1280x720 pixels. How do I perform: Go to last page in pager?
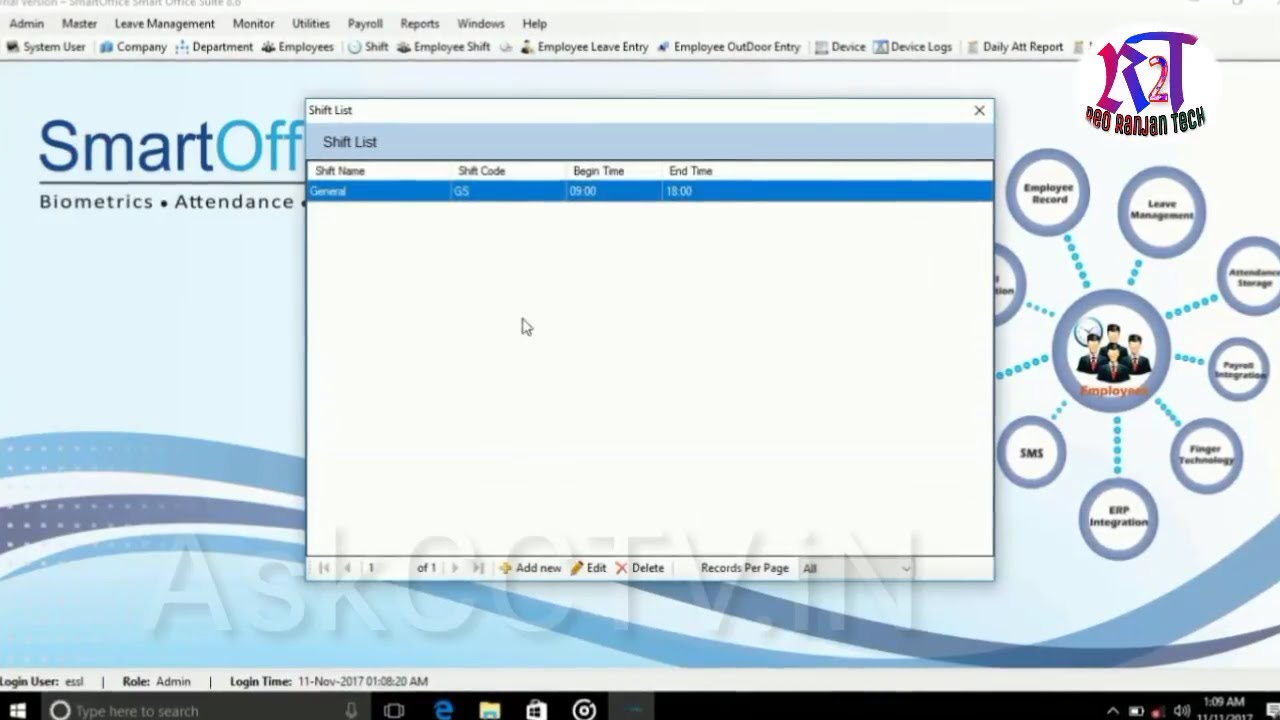[478, 568]
